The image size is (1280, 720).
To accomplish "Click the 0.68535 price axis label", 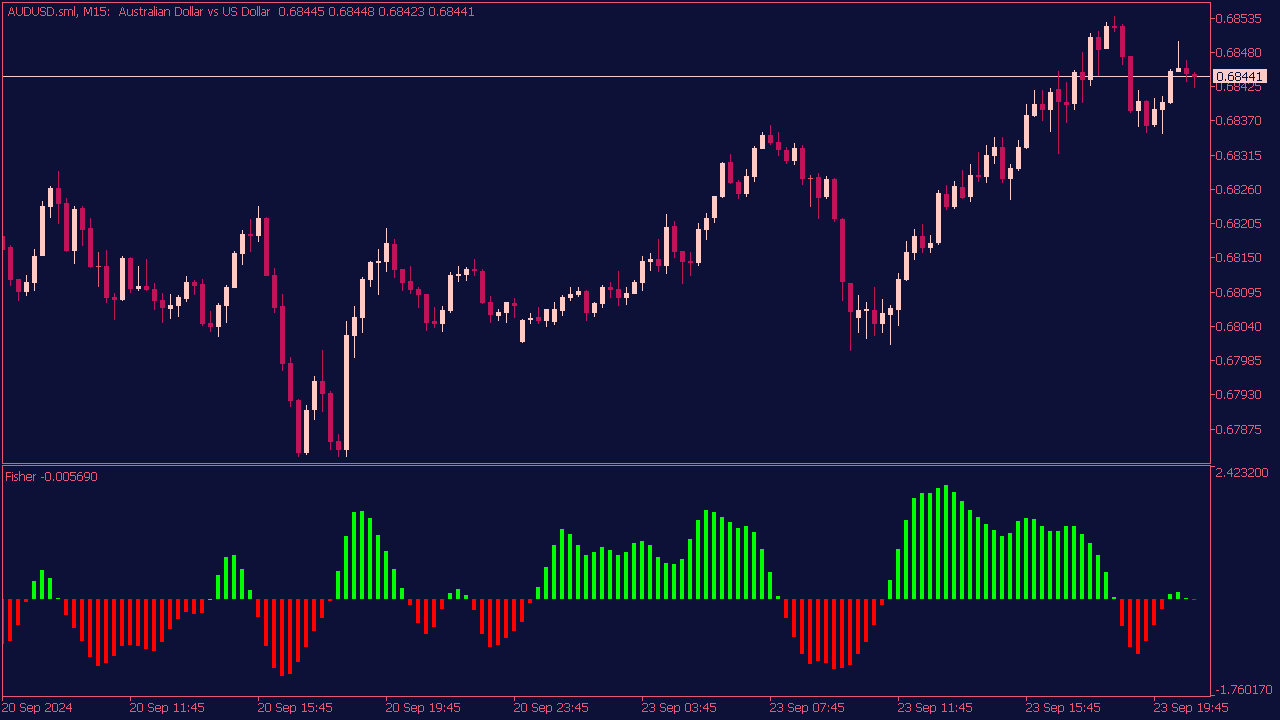I will [1238, 18].
